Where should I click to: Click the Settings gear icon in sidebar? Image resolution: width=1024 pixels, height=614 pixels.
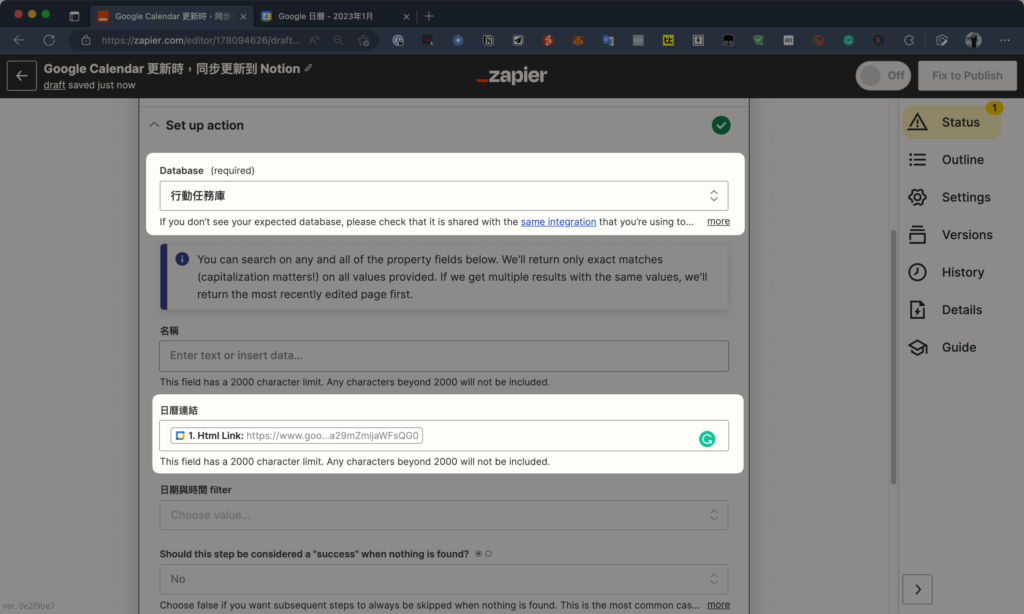click(918, 197)
